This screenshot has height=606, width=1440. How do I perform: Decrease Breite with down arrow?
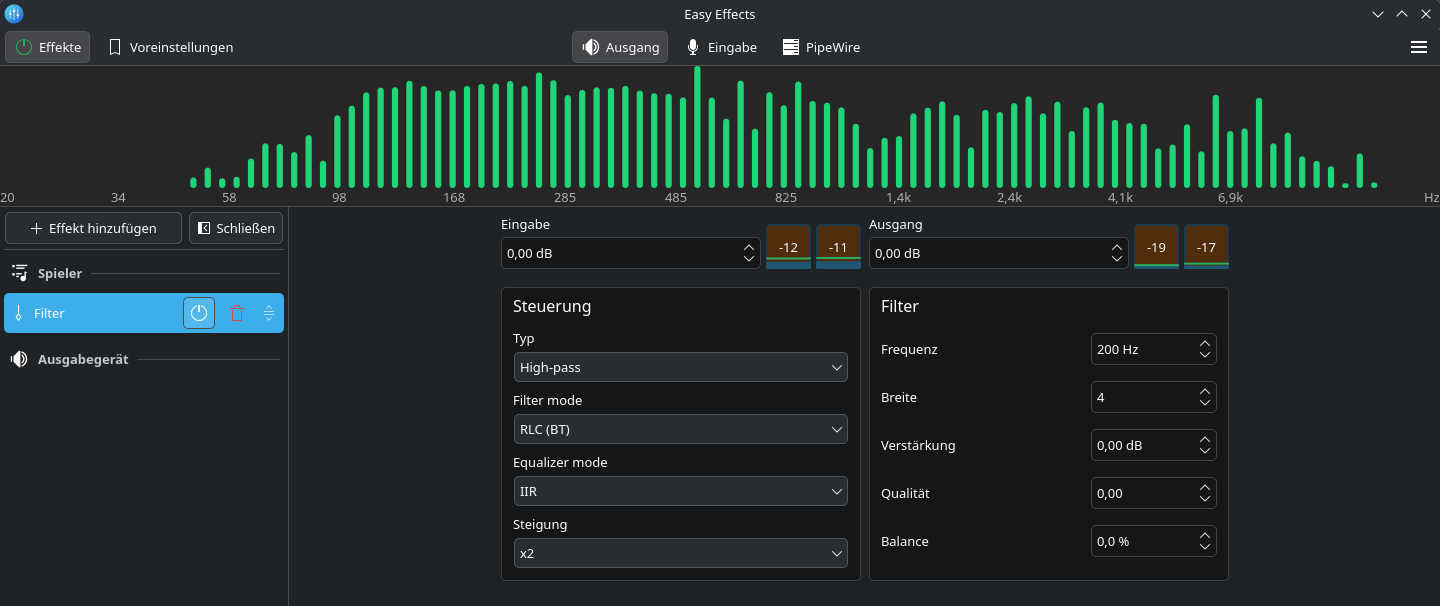1205,404
